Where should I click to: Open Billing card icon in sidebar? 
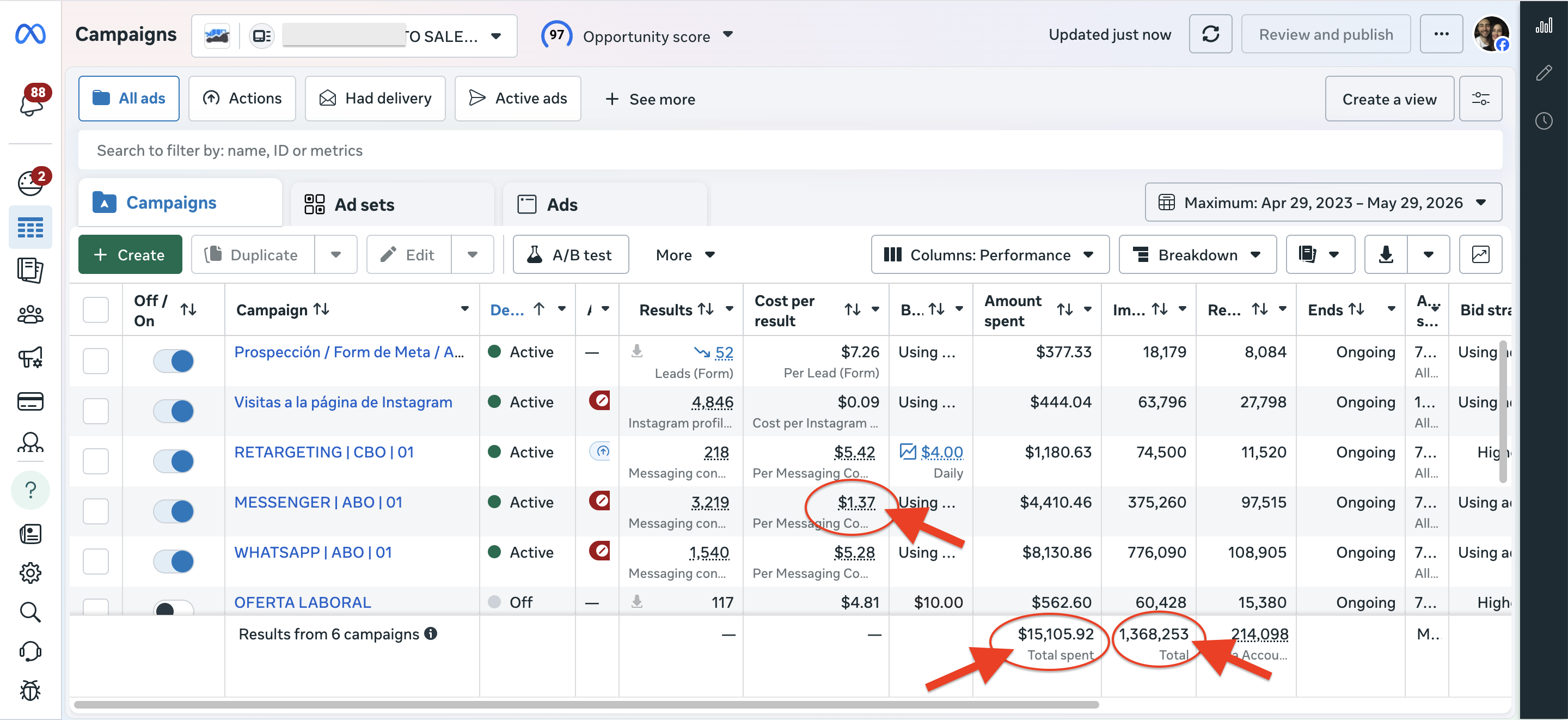[x=30, y=401]
